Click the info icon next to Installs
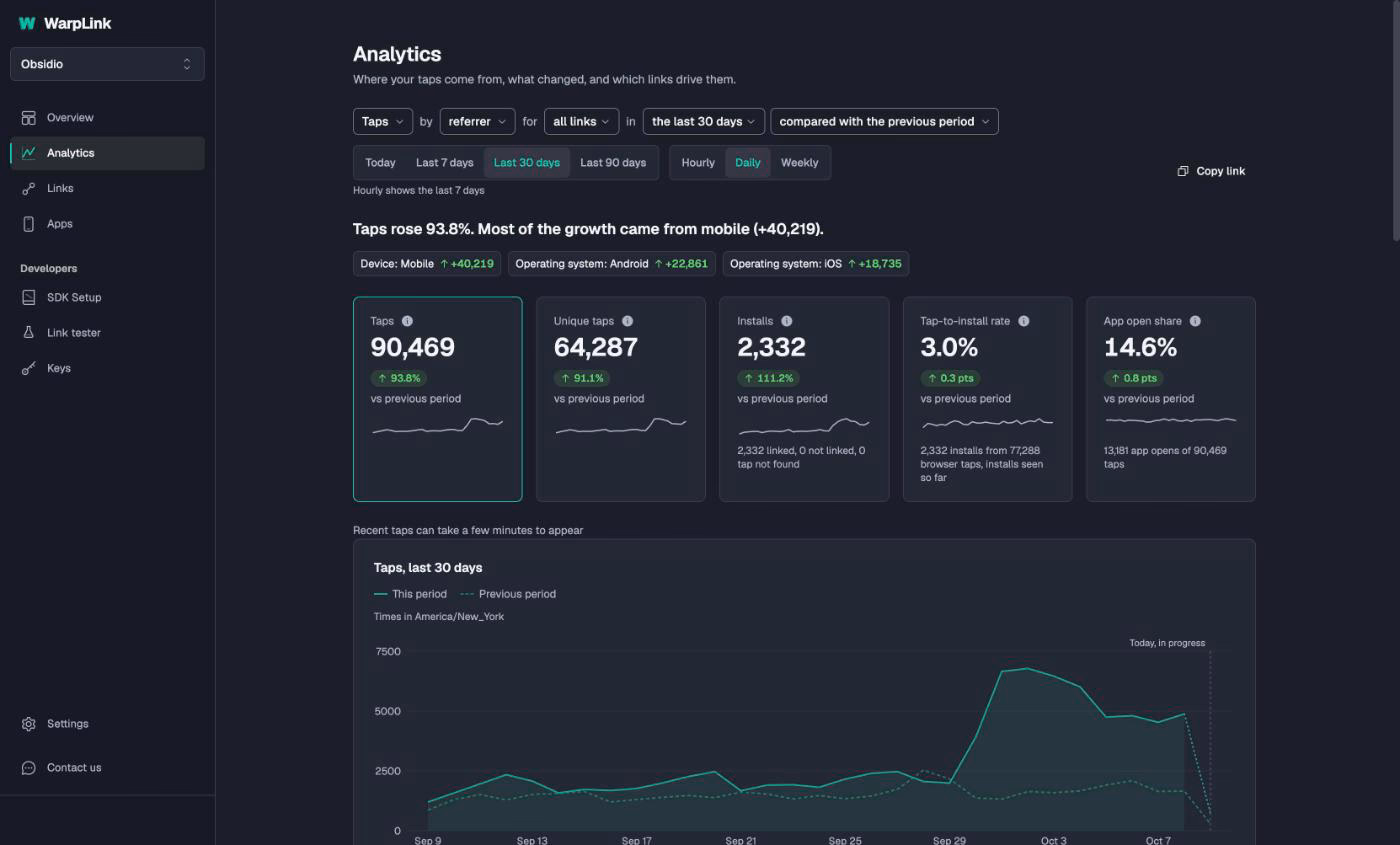This screenshot has height=845, width=1400. [x=786, y=321]
